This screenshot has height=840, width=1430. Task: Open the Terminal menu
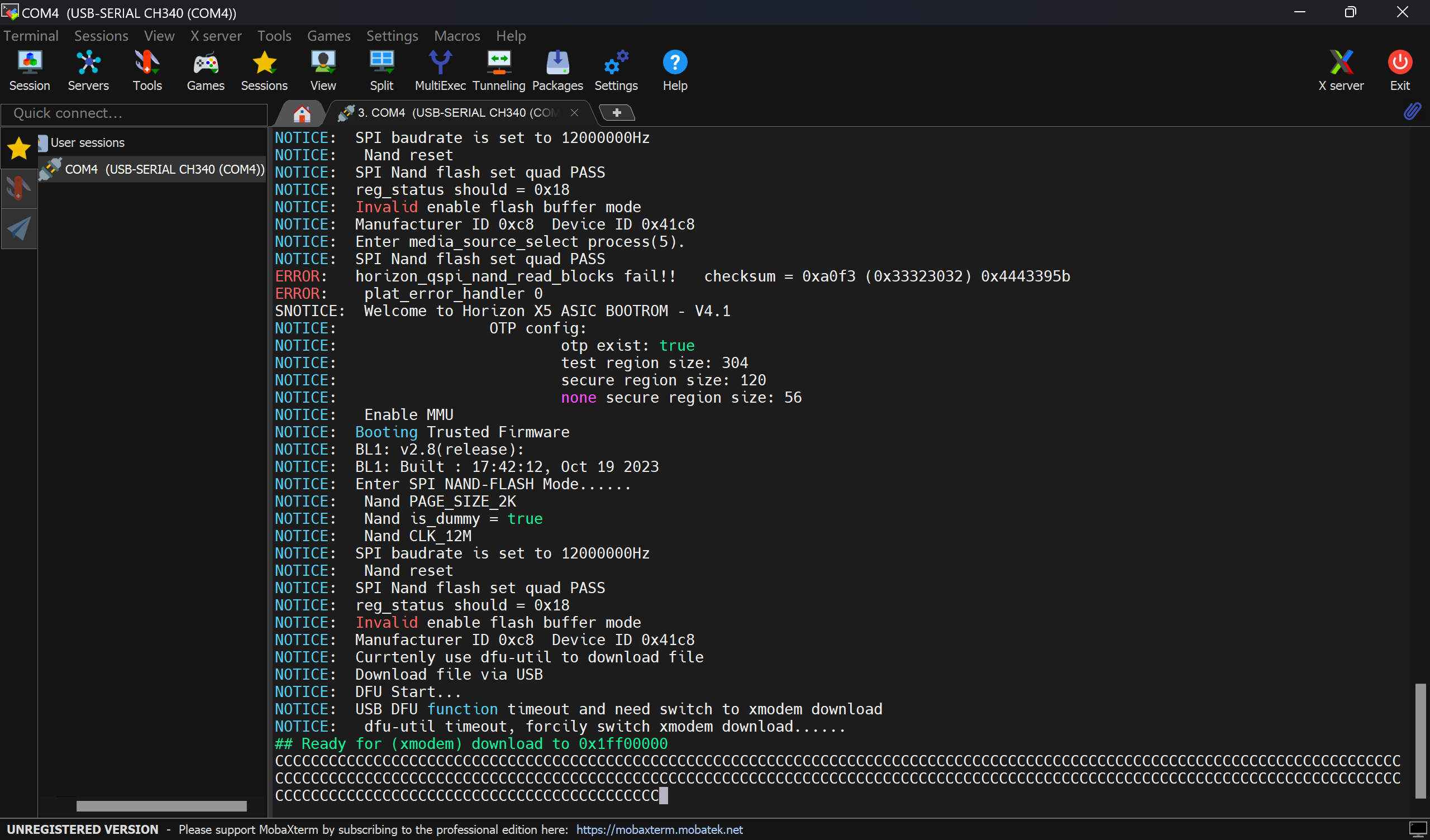point(31,36)
